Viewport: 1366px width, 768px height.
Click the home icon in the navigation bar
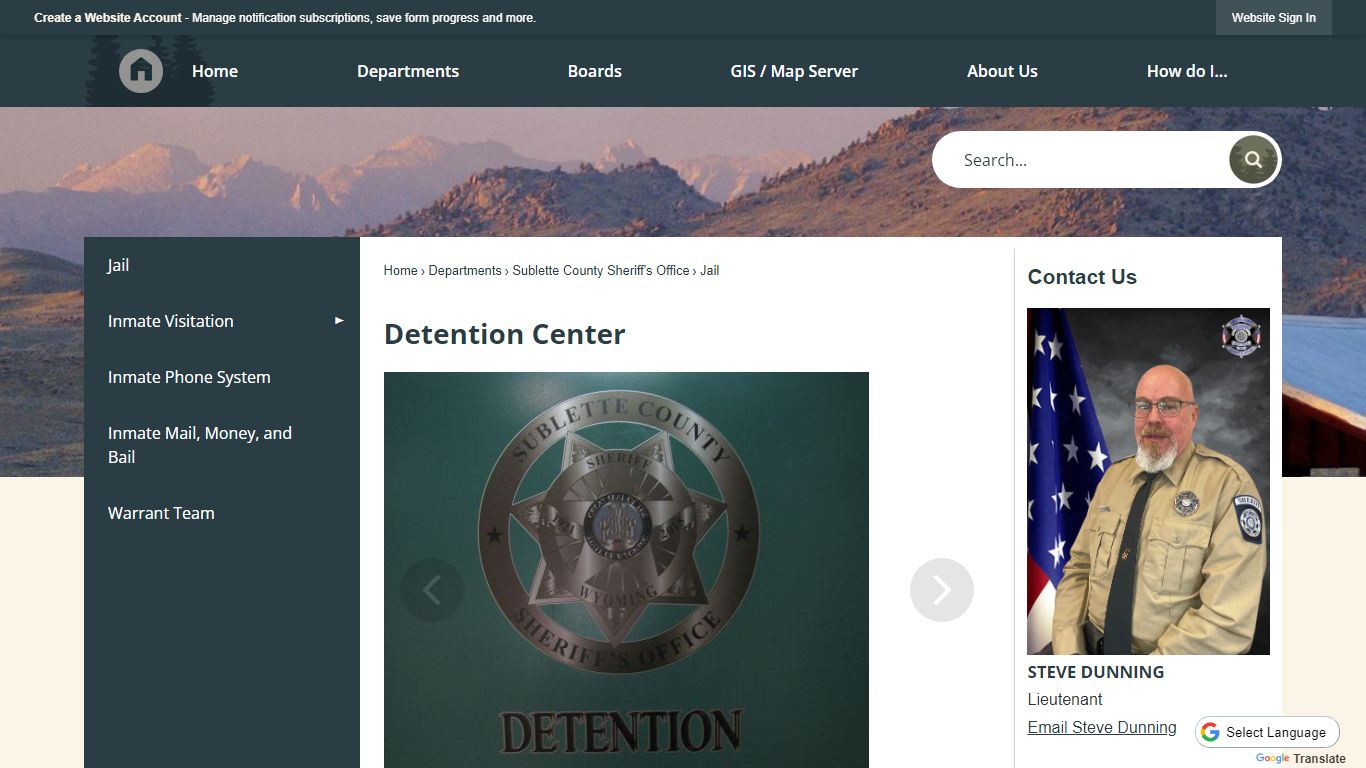pyautogui.click(x=141, y=71)
